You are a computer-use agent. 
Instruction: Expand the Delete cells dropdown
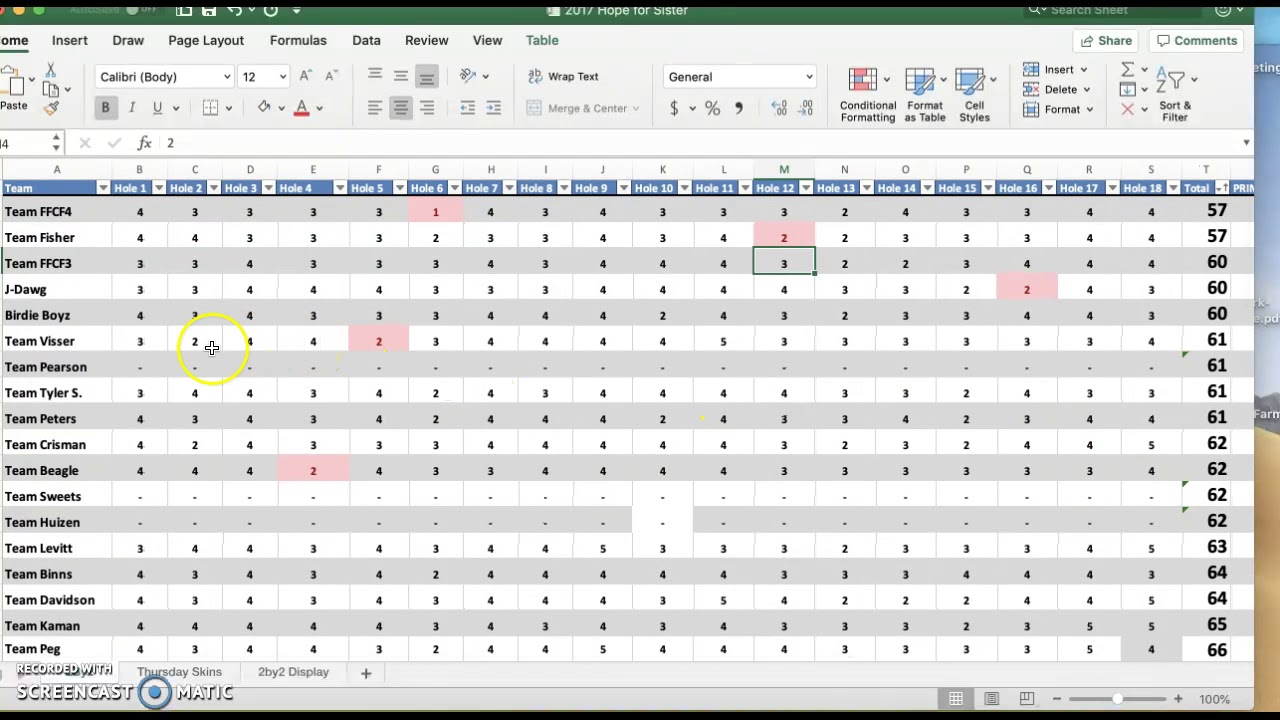[1086, 90]
